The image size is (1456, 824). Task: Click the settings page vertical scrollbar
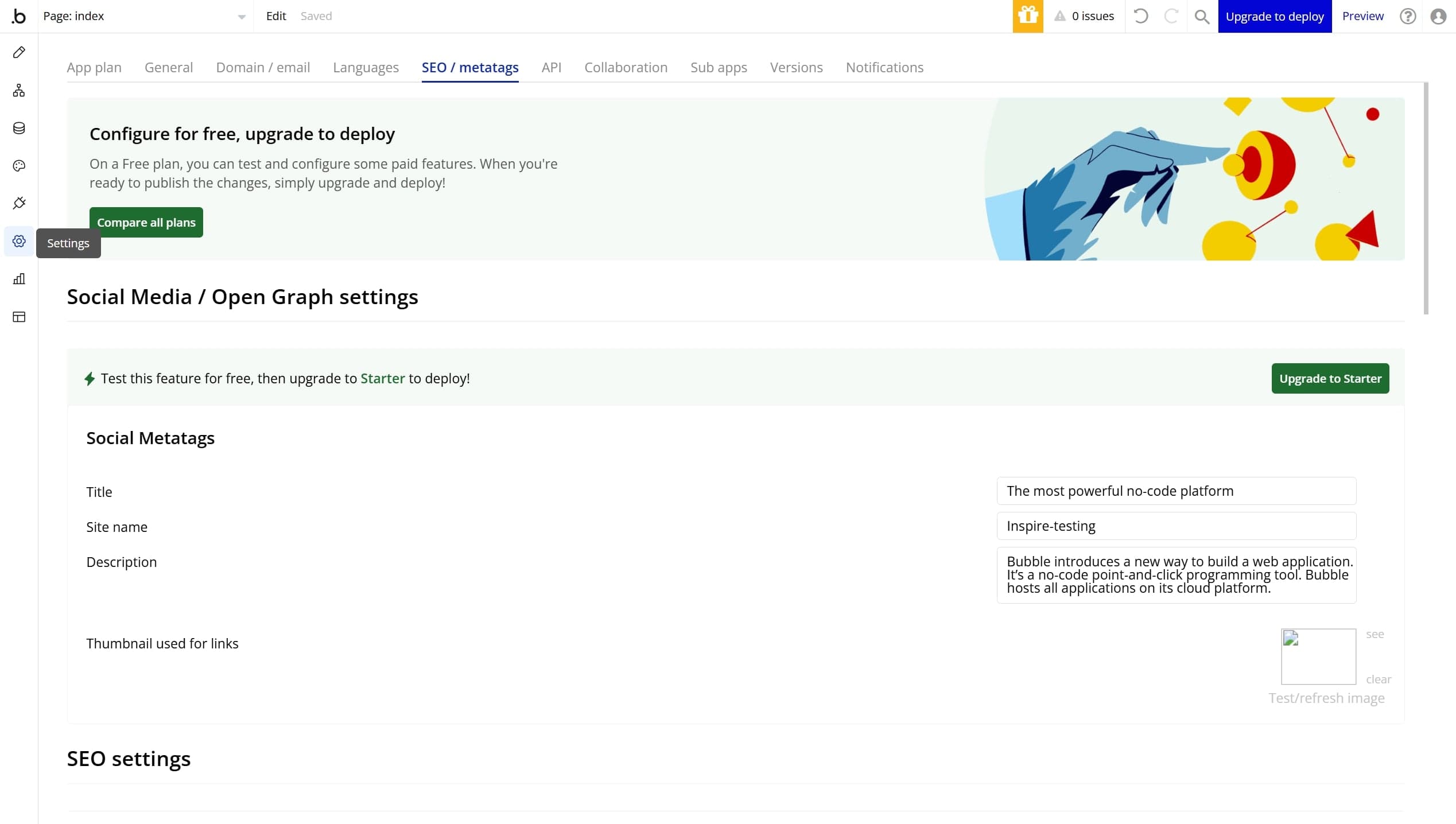1426,199
